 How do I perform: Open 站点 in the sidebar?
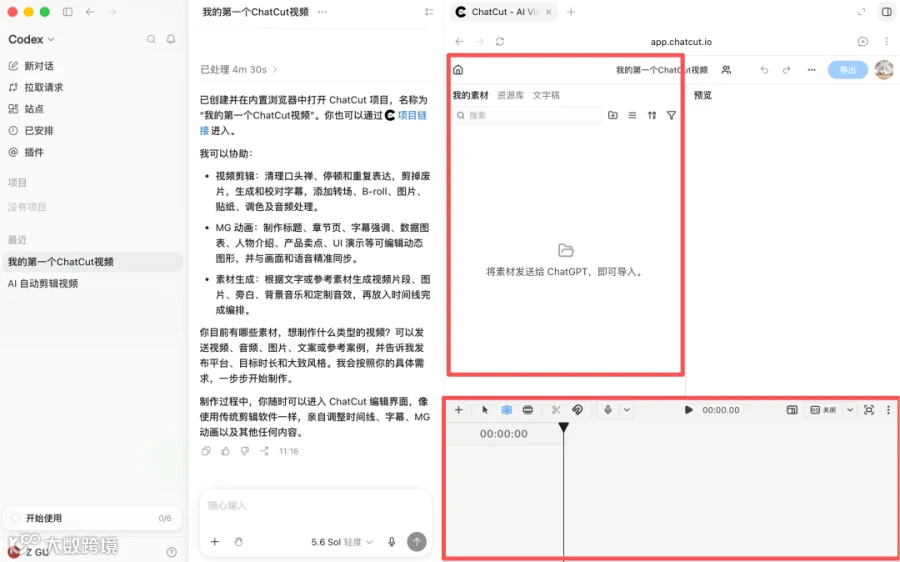(x=26, y=109)
